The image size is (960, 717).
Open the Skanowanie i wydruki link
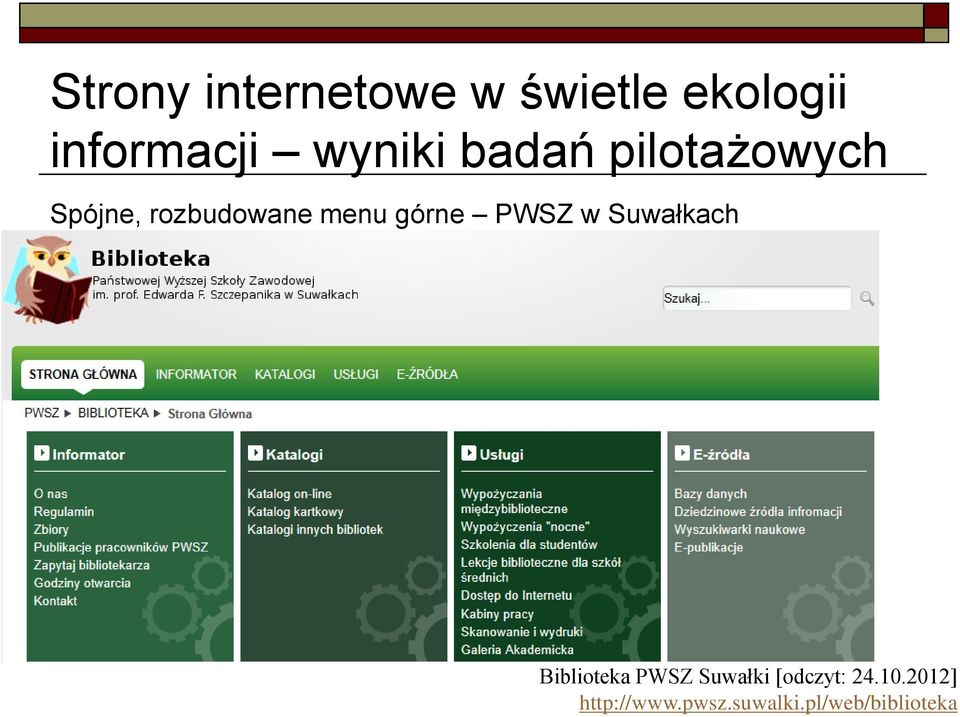[x=522, y=631]
